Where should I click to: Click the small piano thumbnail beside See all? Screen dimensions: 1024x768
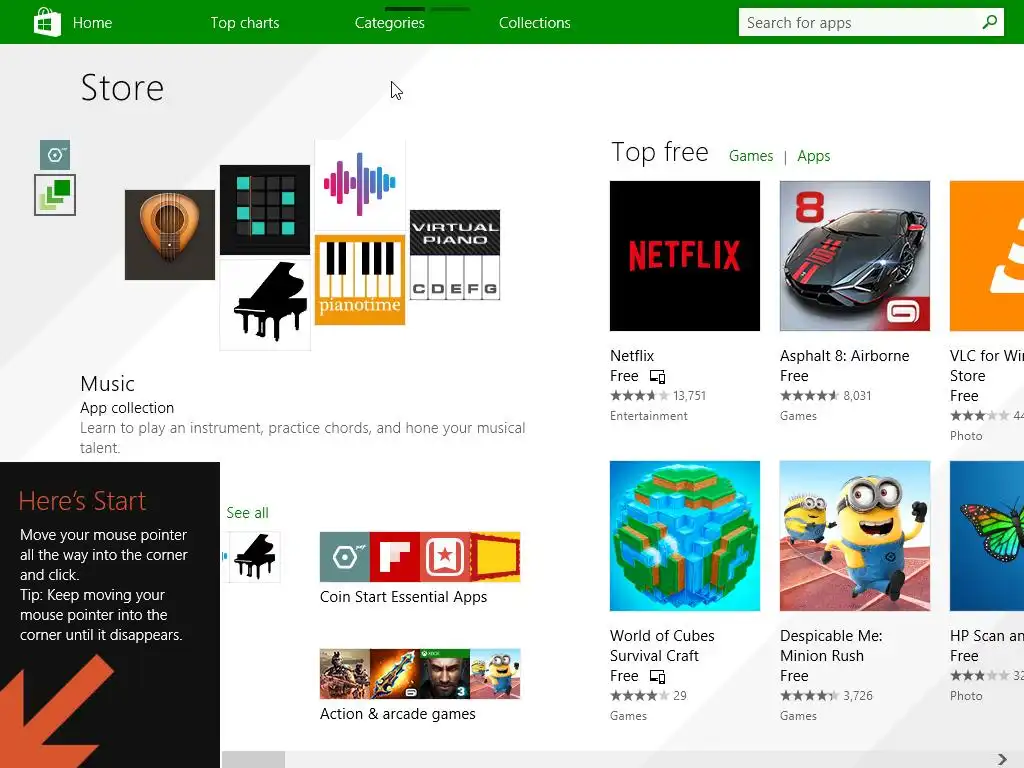[255, 557]
